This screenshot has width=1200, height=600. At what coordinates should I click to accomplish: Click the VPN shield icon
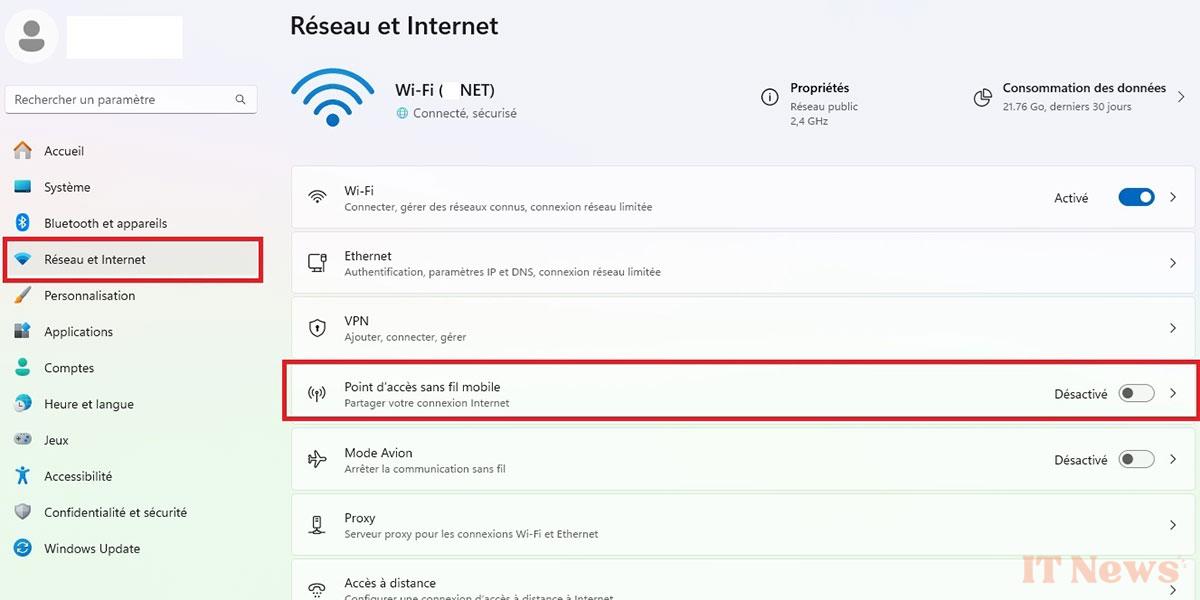(318, 328)
